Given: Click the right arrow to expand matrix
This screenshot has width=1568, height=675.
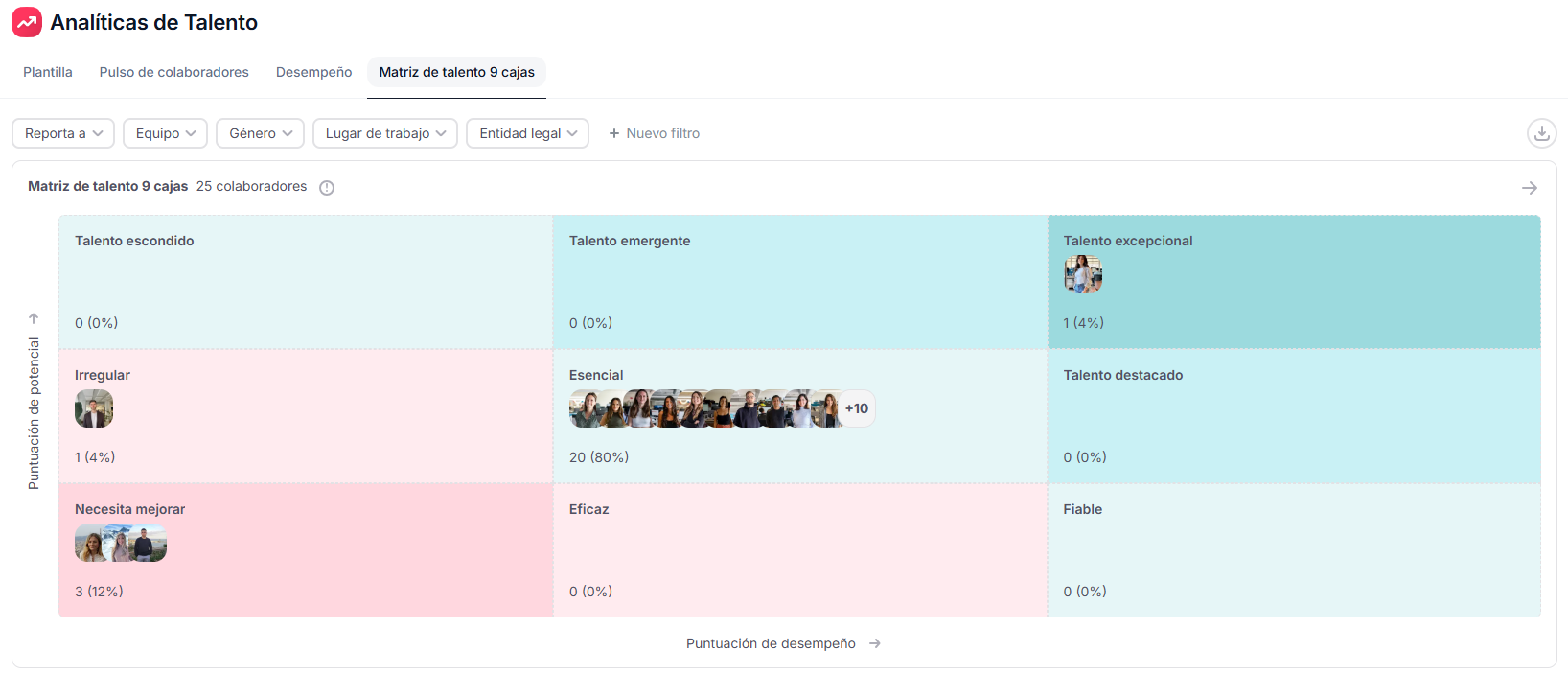Looking at the screenshot, I should tap(1529, 188).
